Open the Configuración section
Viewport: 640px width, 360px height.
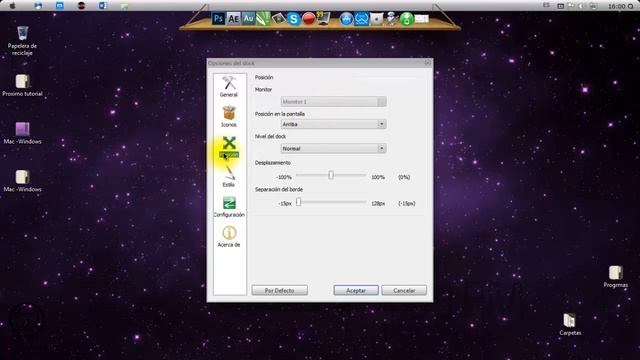click(229, 207)
